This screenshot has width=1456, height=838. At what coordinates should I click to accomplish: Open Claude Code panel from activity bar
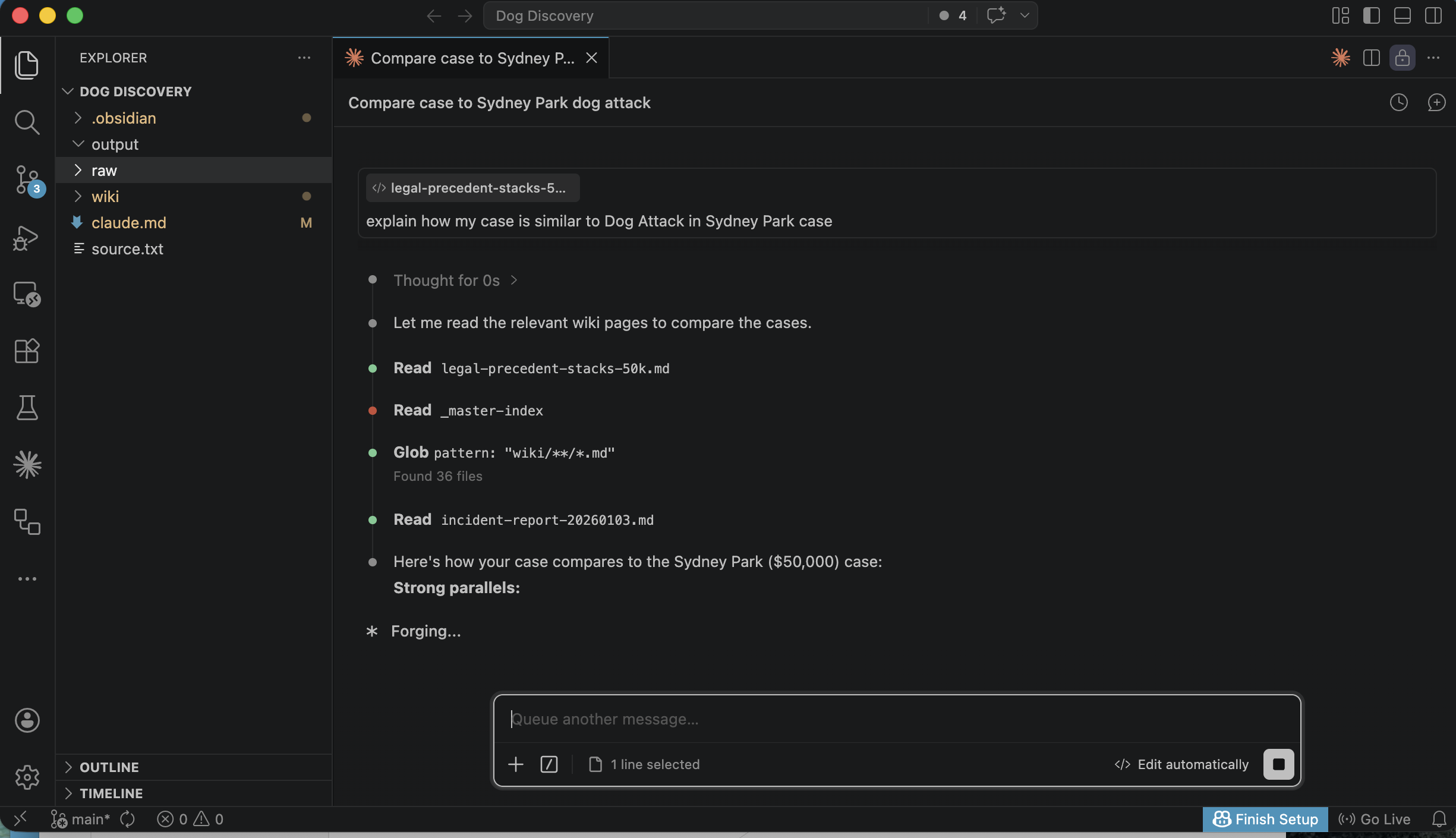click(x=27, y=465)
